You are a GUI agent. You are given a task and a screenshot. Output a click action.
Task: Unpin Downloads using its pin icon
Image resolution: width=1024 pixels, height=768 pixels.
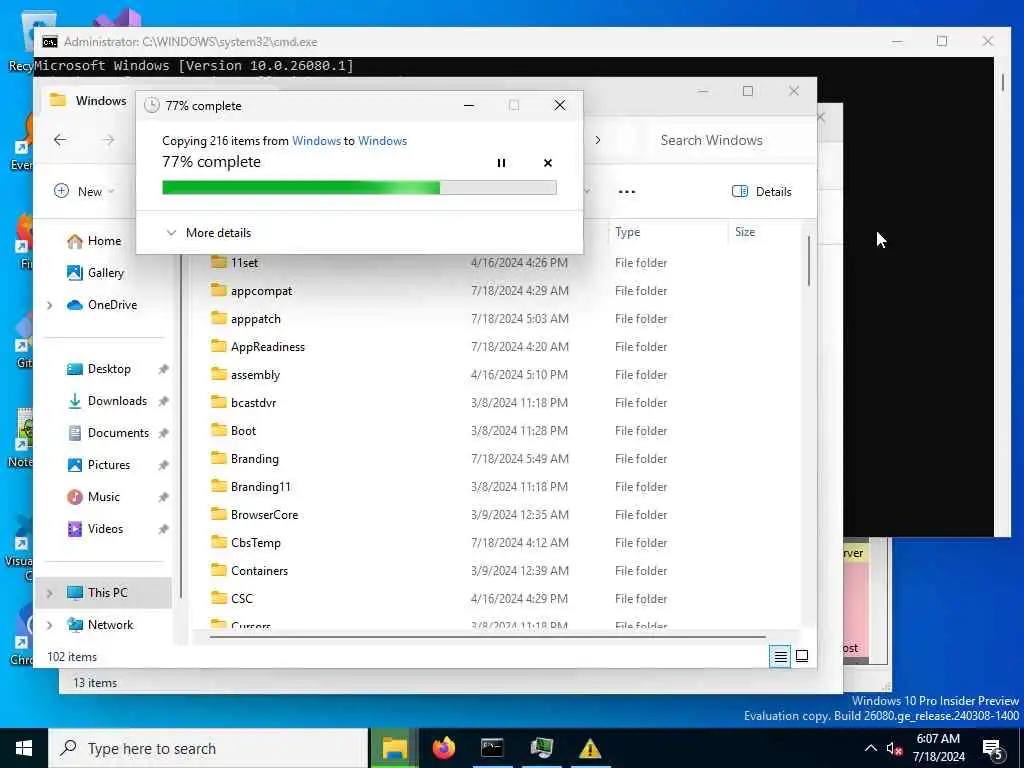click(x=163, y=401)
